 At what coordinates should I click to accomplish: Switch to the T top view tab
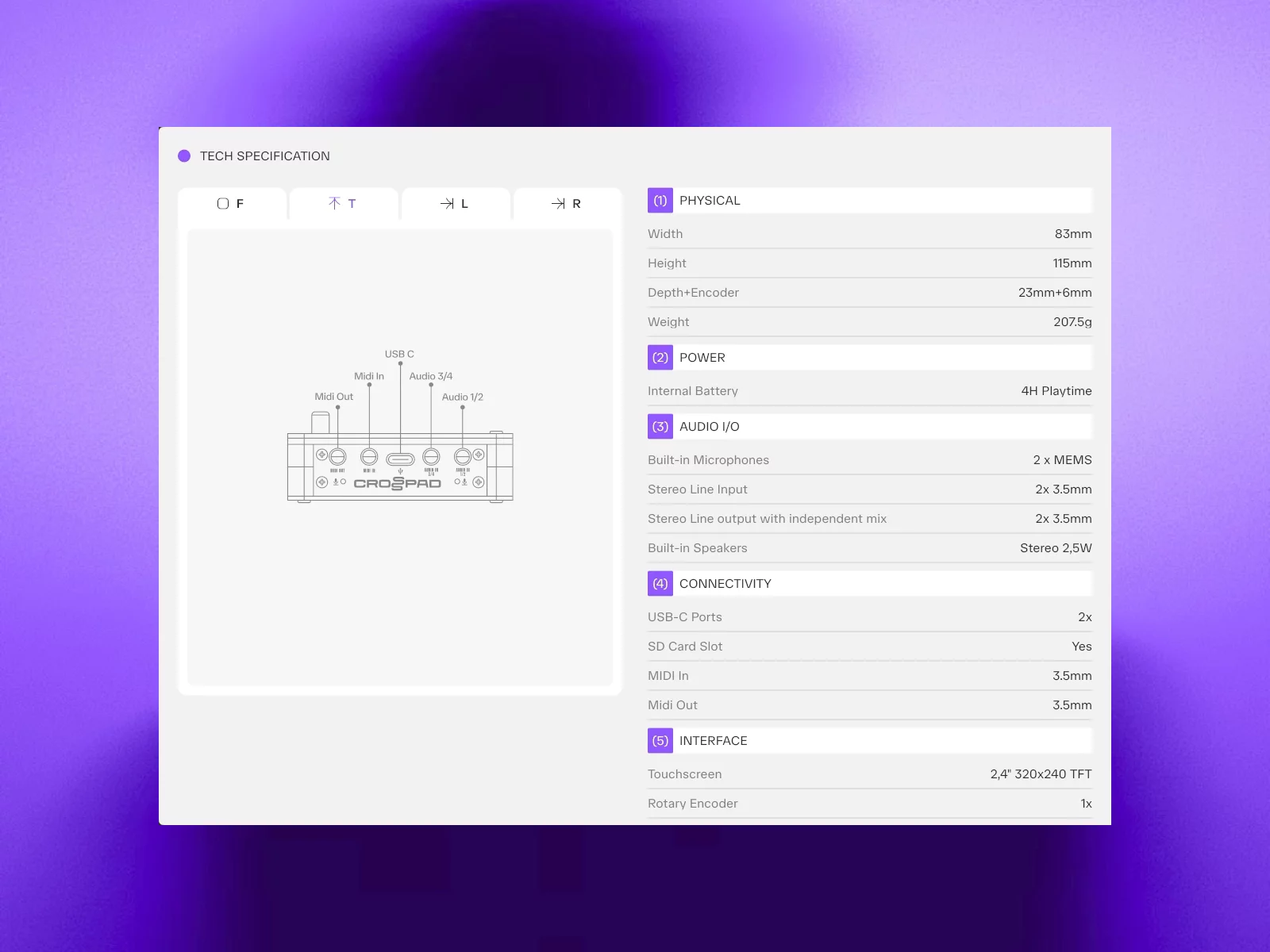tap(344, 204)
